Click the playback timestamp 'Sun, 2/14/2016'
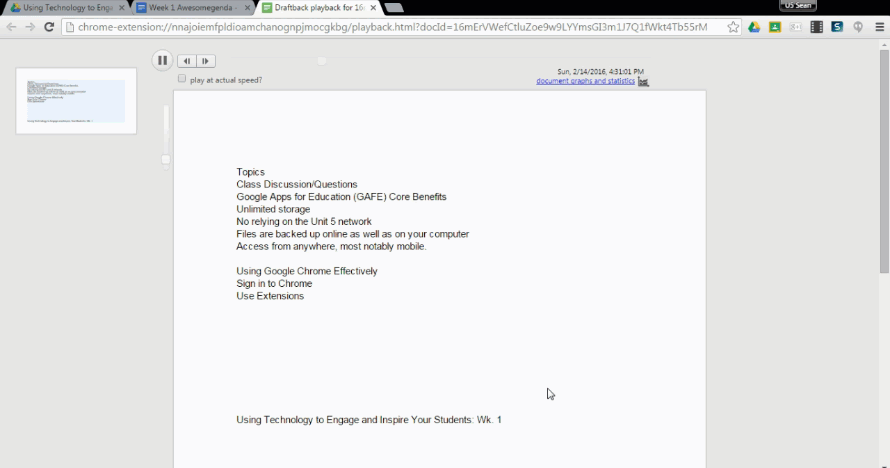The image size is (890, 468). 601,71
